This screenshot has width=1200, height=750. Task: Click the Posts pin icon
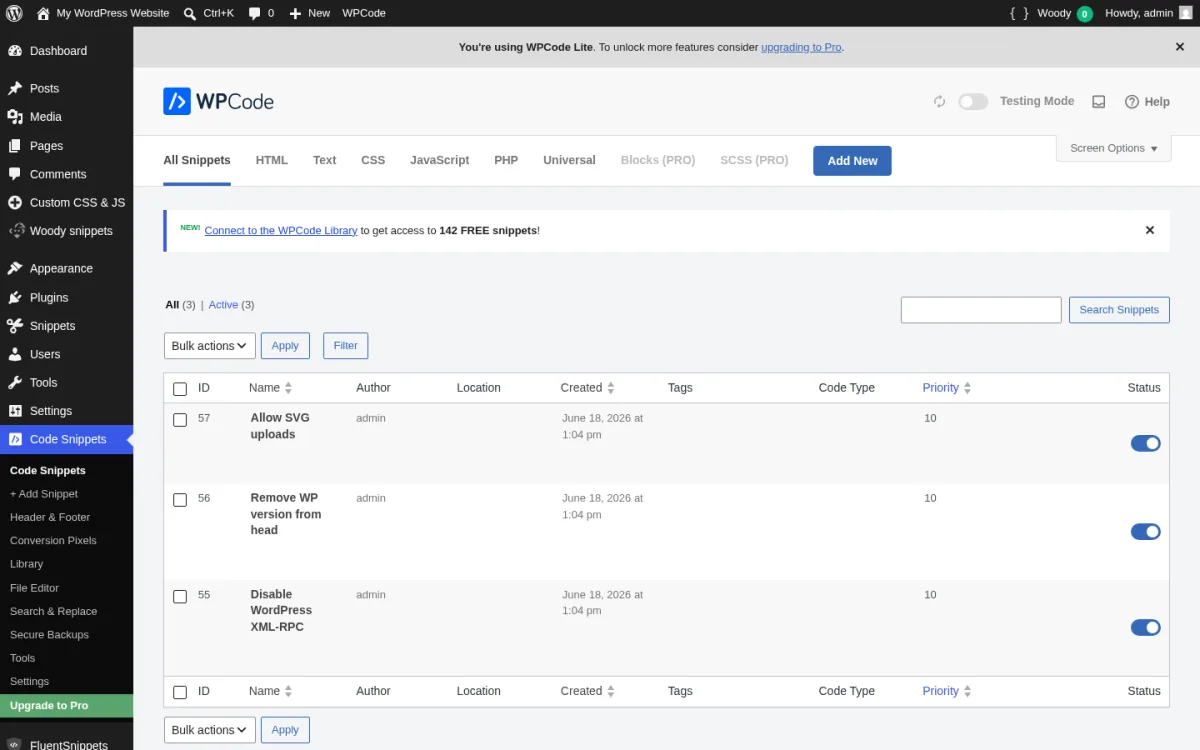15,88
